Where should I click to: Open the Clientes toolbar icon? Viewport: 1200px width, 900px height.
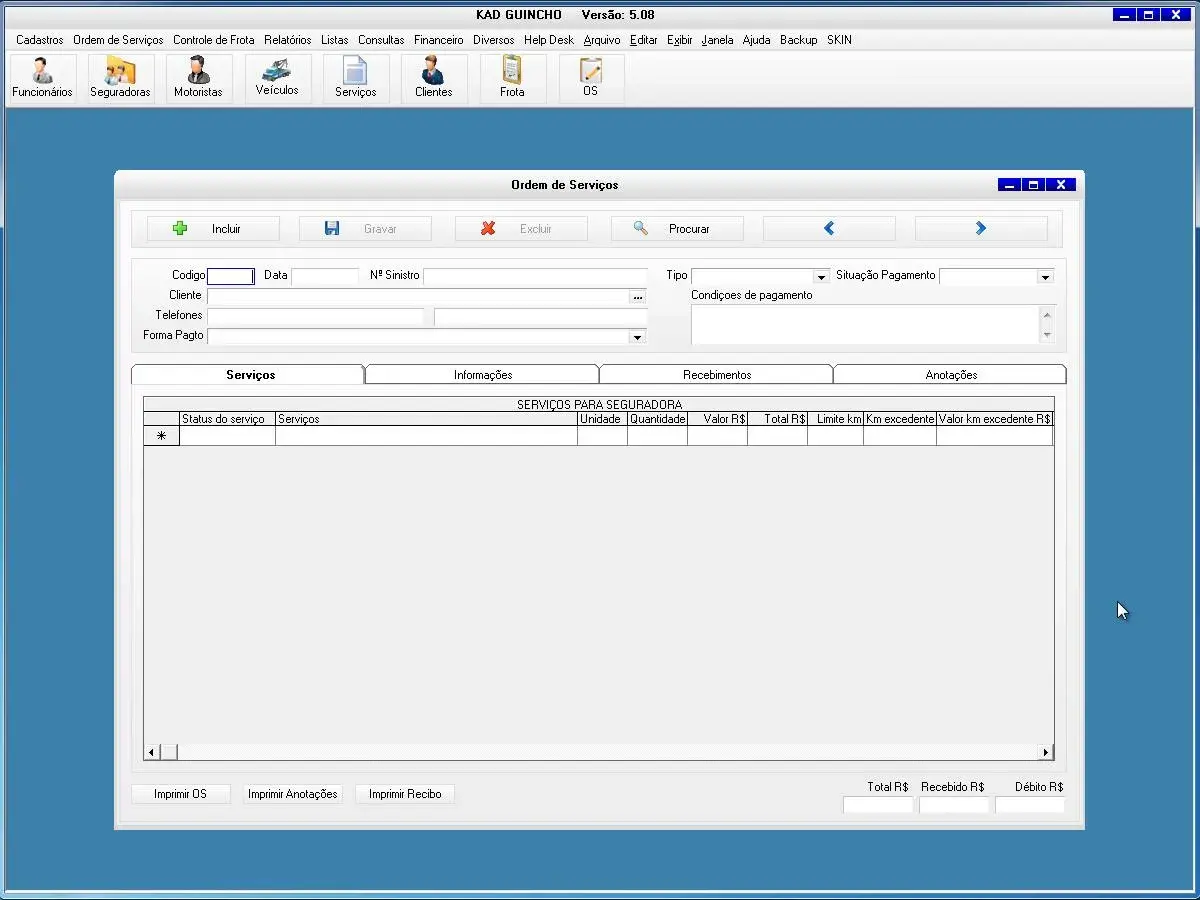pos(433,78)
